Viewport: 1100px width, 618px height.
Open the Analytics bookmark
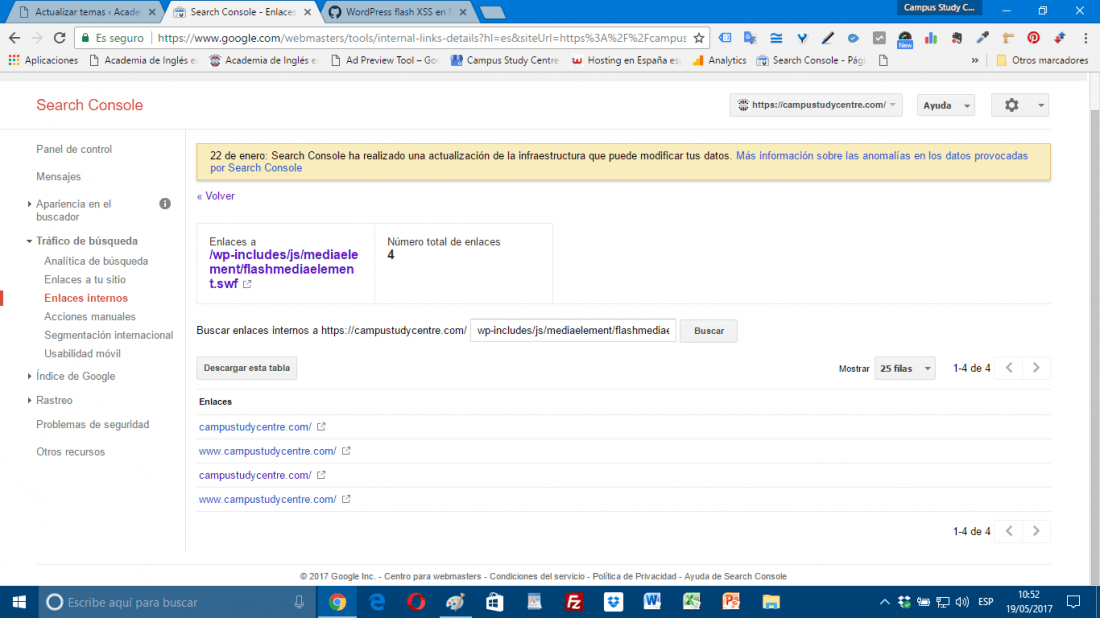point(719,60)
